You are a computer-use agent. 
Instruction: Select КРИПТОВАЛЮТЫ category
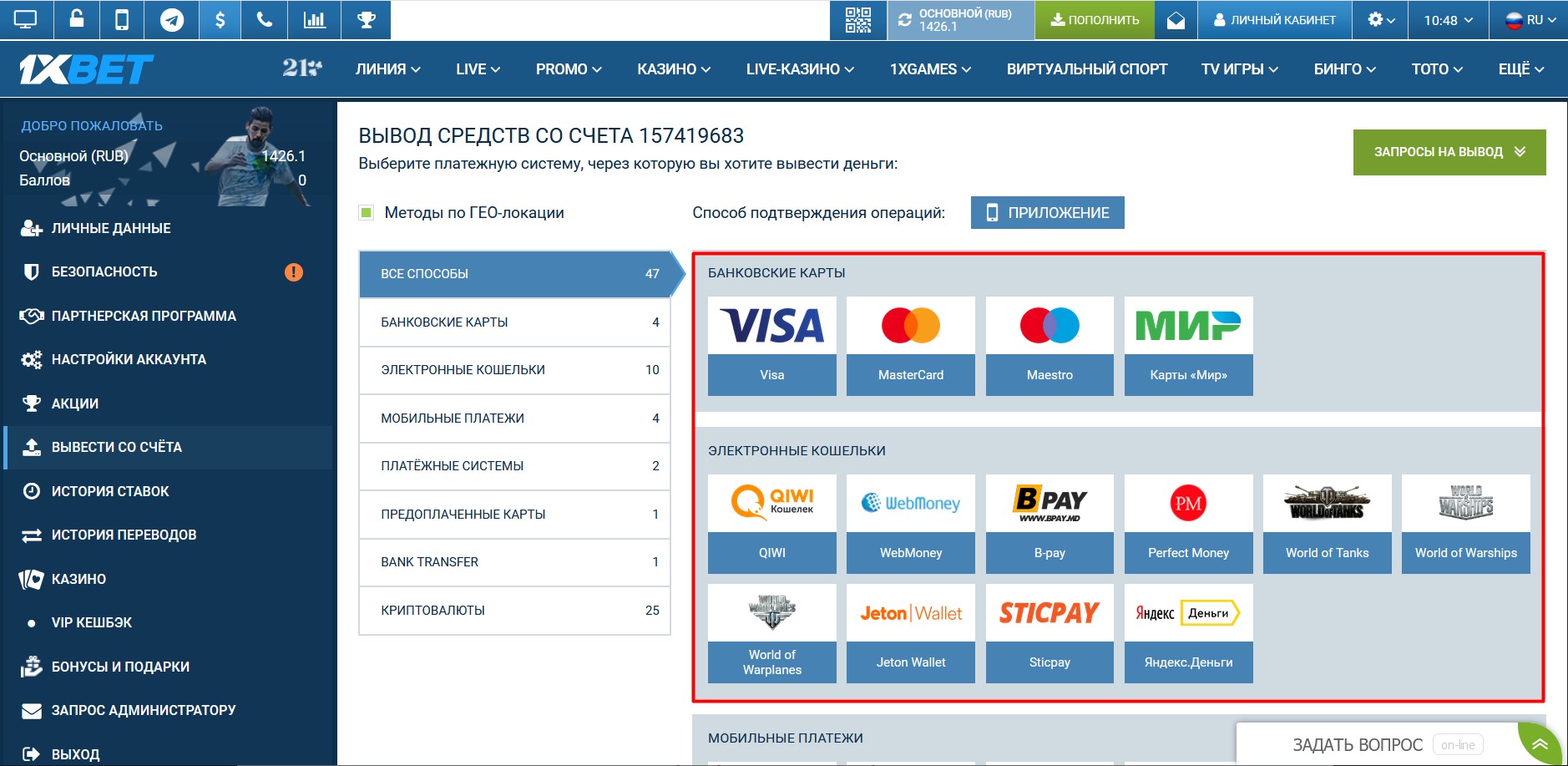click(x=515, y=611)
